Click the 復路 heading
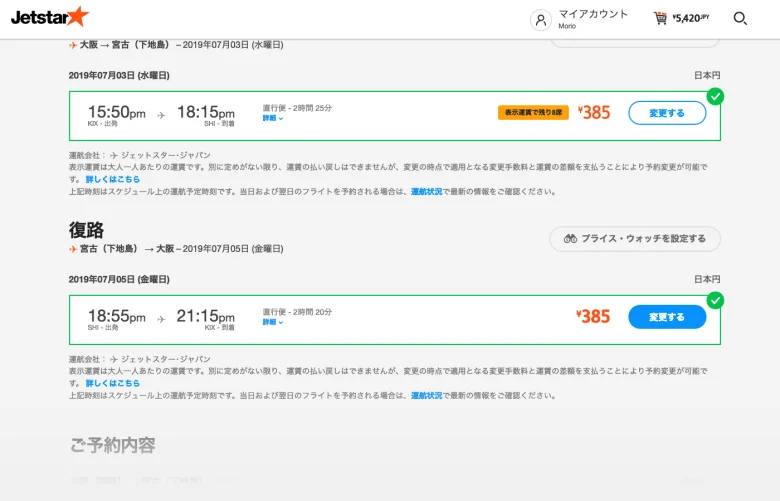The image size is (780, 501). pyautogui.click(x=87, y=230)
